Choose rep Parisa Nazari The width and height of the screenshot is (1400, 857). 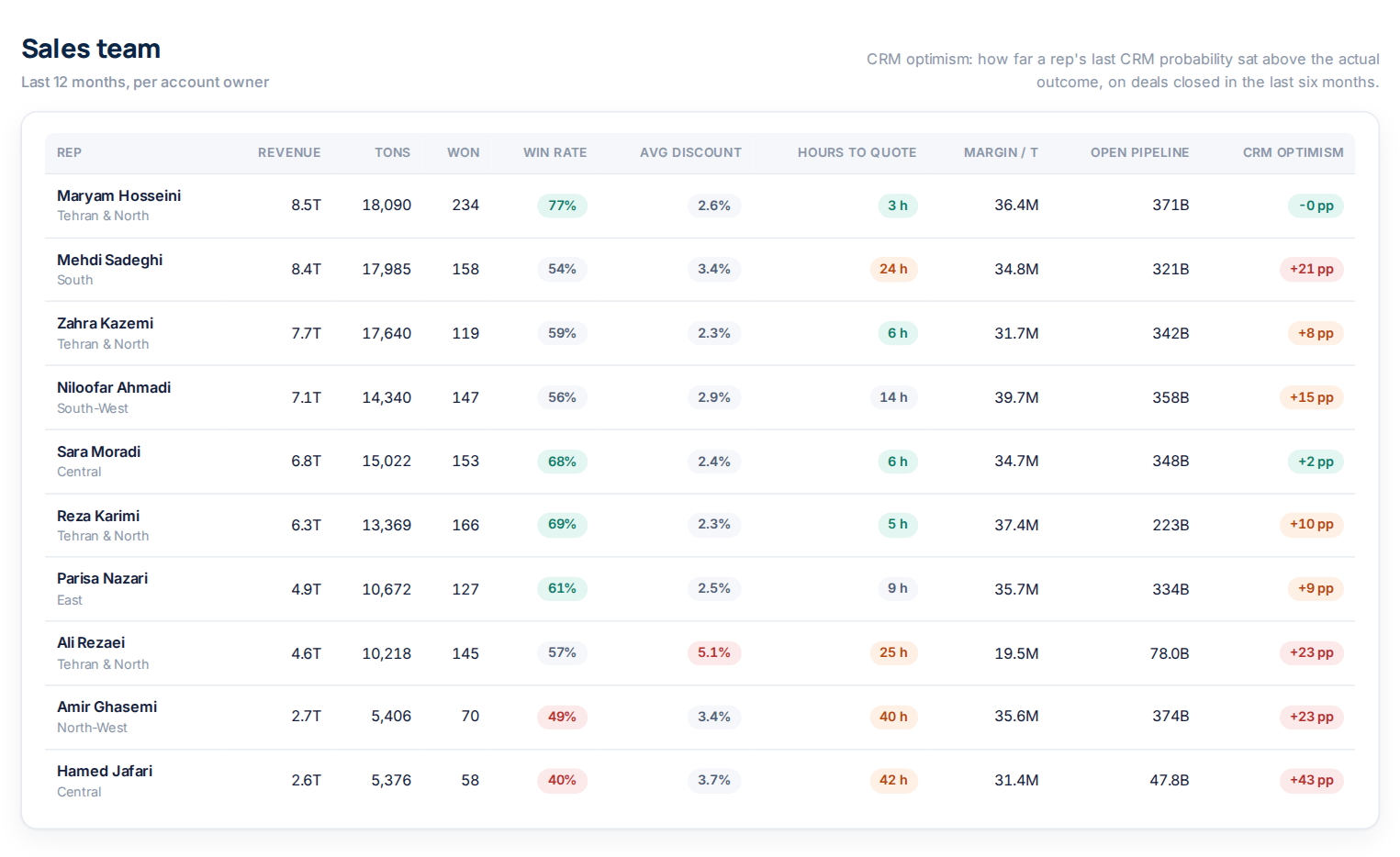click(102, 578)
